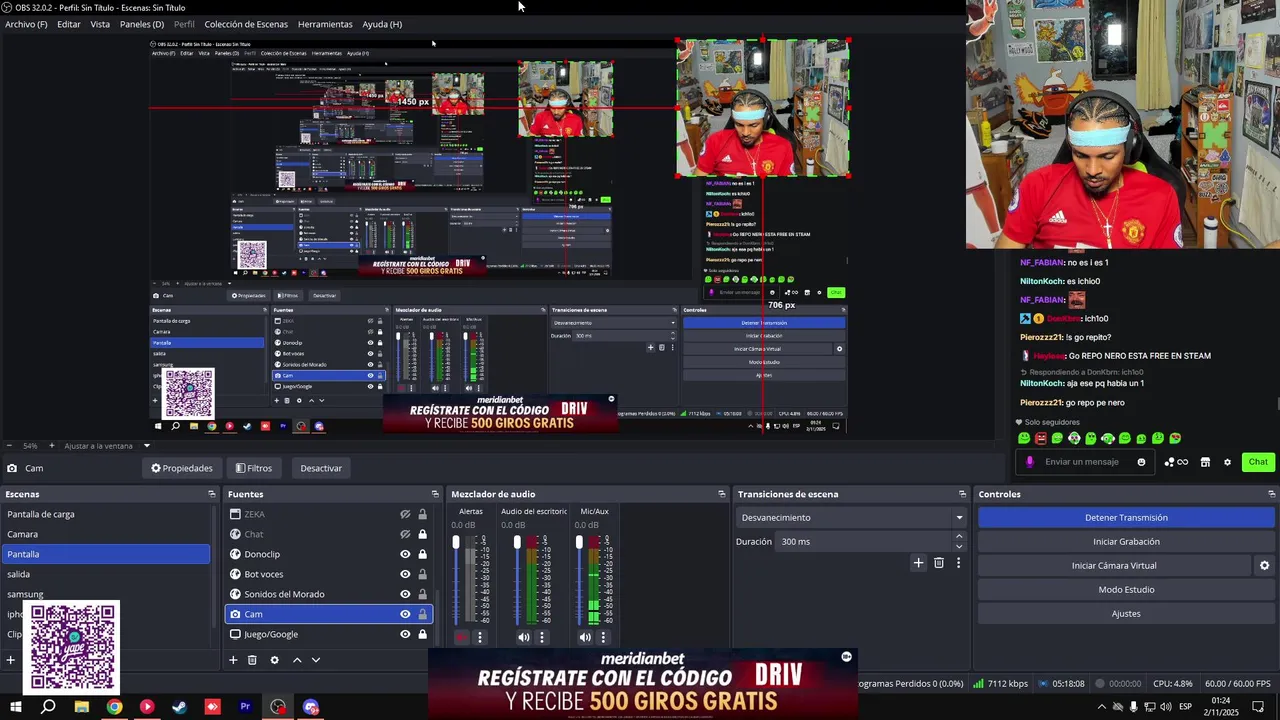This screenshot has width=1280, height=720.
Task: Expand hidden system tray icons
Action: 1102,707
